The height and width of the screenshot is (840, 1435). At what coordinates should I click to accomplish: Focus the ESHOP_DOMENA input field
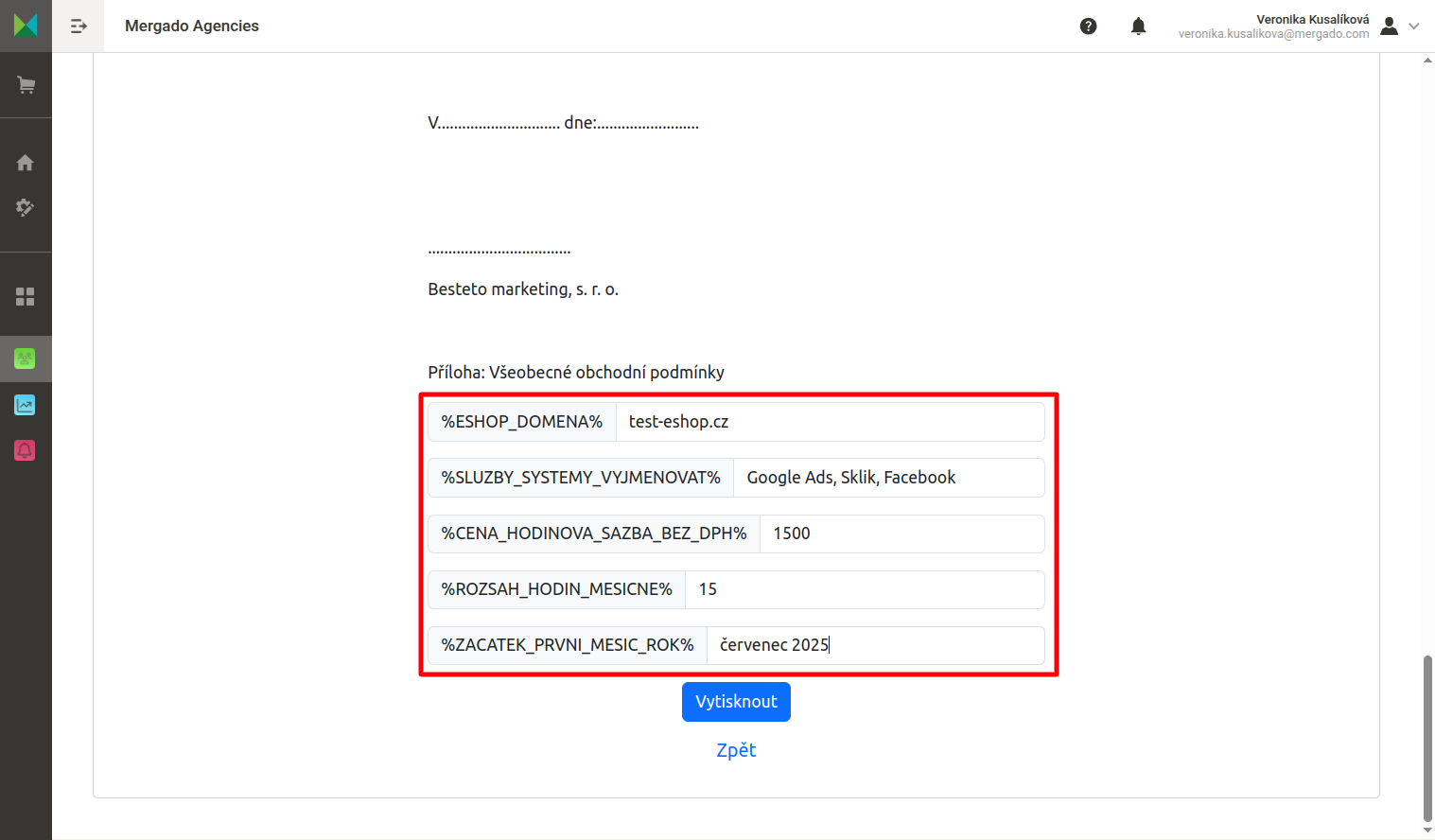830,422
